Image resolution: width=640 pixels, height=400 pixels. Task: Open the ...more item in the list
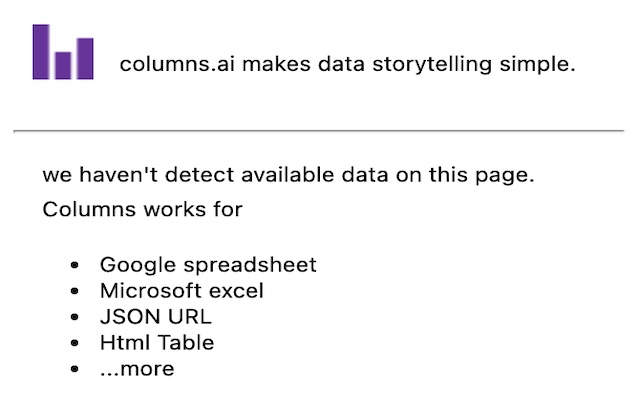coord(137,369)
